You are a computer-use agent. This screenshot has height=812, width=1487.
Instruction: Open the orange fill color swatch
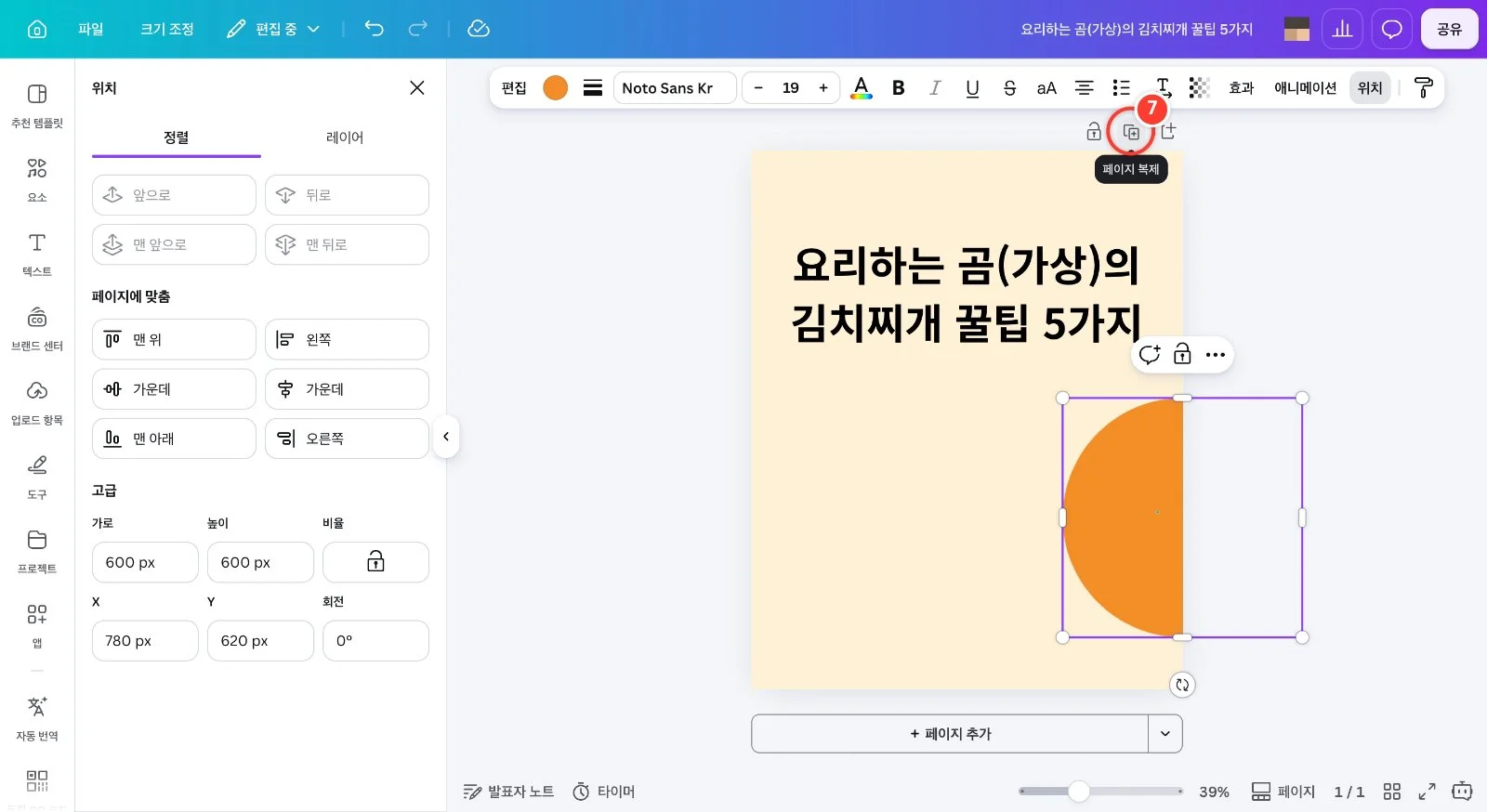point(555,87)
